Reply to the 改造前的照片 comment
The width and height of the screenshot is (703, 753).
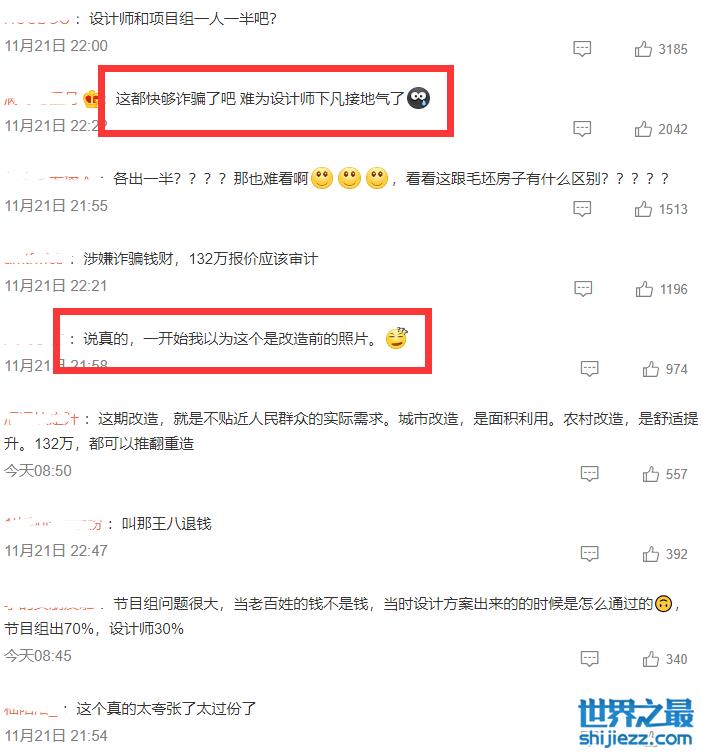click(x=589, y=369)
